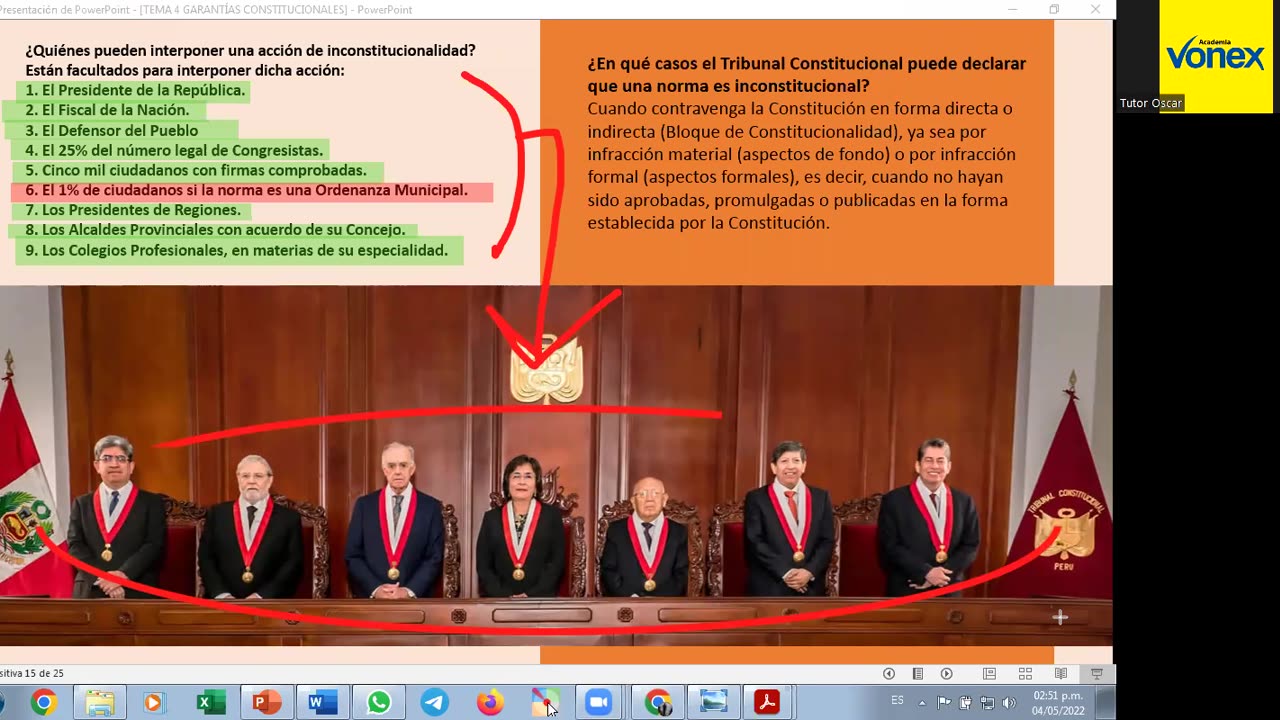Image resolution: width=1280 pixels, height=720 pixels.
Task: Open File Explorer folder icon in taskbar
Action: tap(99, 703)
